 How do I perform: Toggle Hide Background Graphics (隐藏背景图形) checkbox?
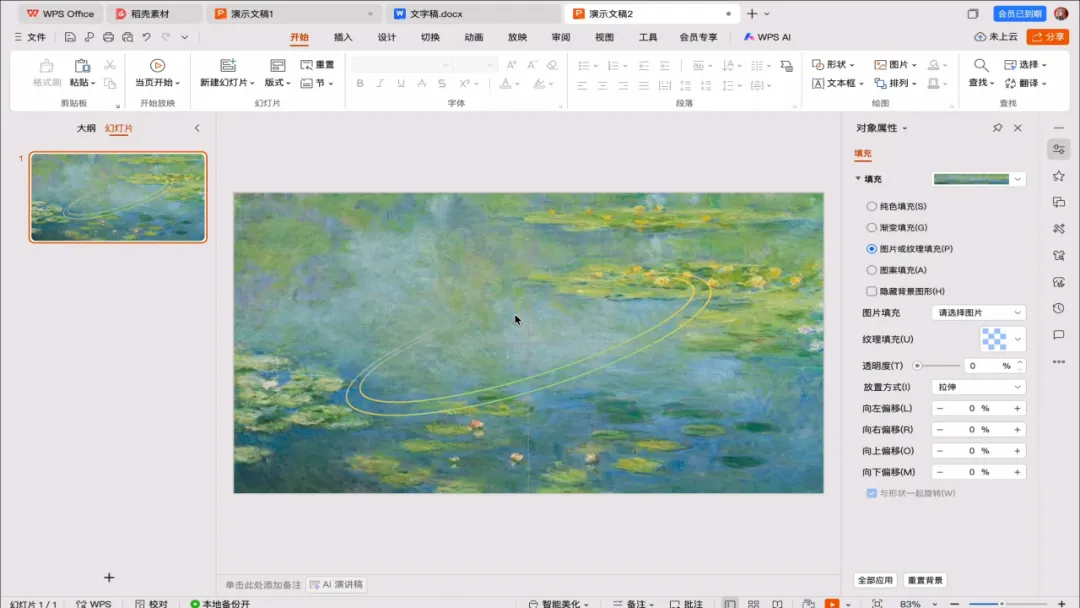[871, 291]
